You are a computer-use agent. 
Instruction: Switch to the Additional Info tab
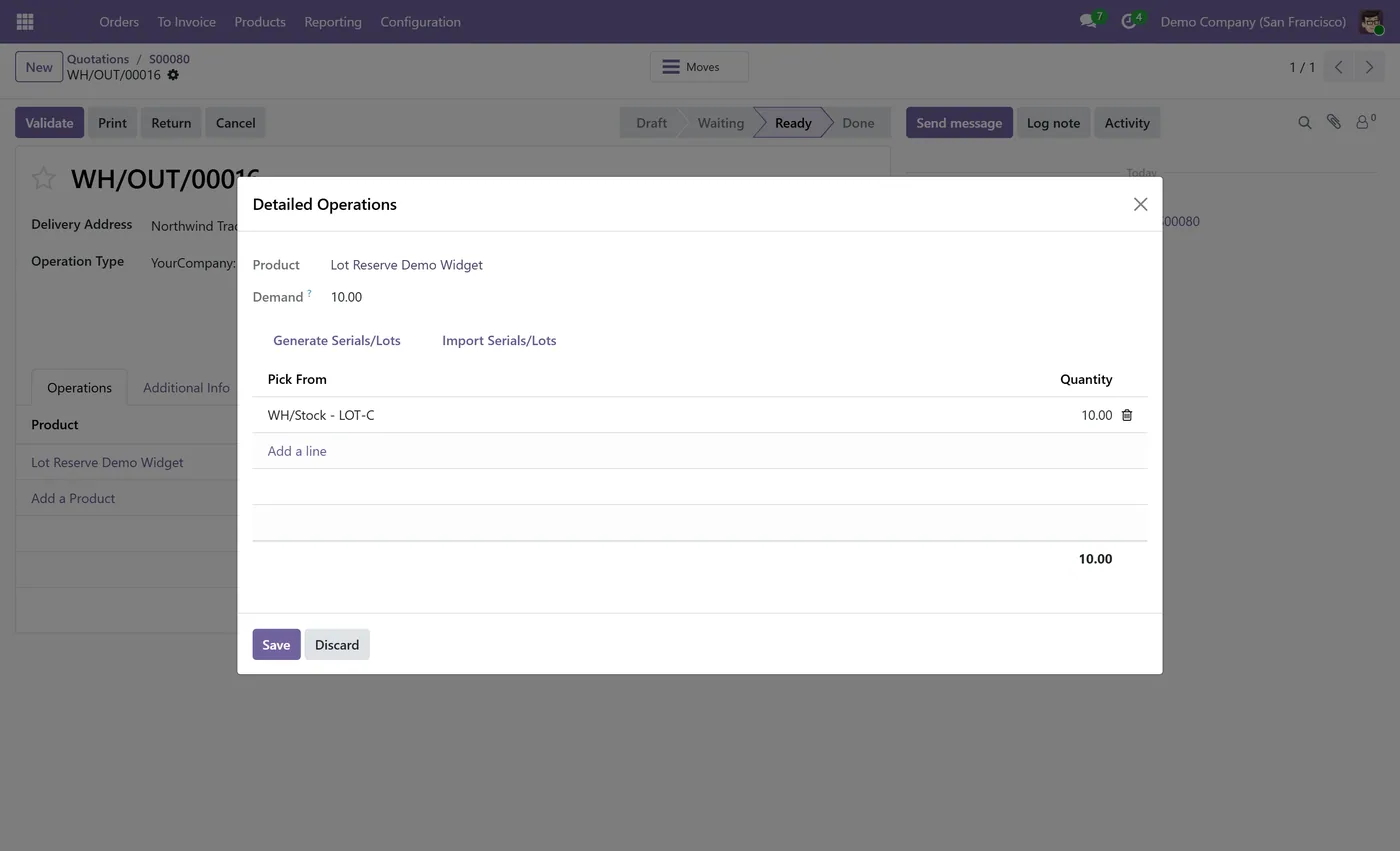pos(186,387)
